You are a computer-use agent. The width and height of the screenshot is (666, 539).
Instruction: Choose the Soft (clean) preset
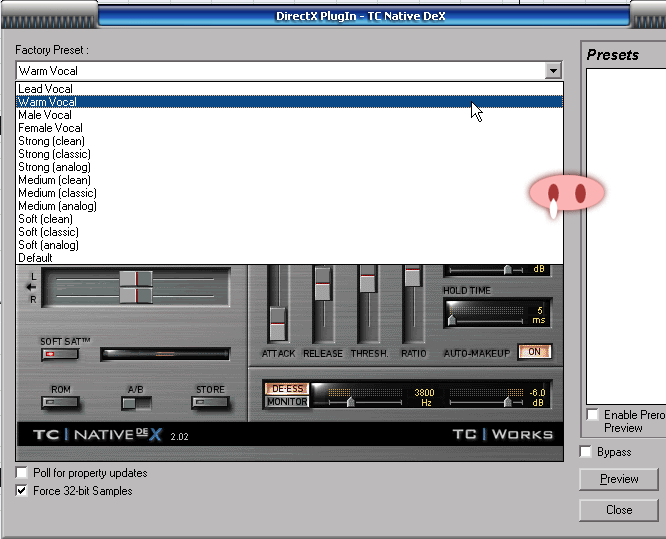[x=290, y=219]
